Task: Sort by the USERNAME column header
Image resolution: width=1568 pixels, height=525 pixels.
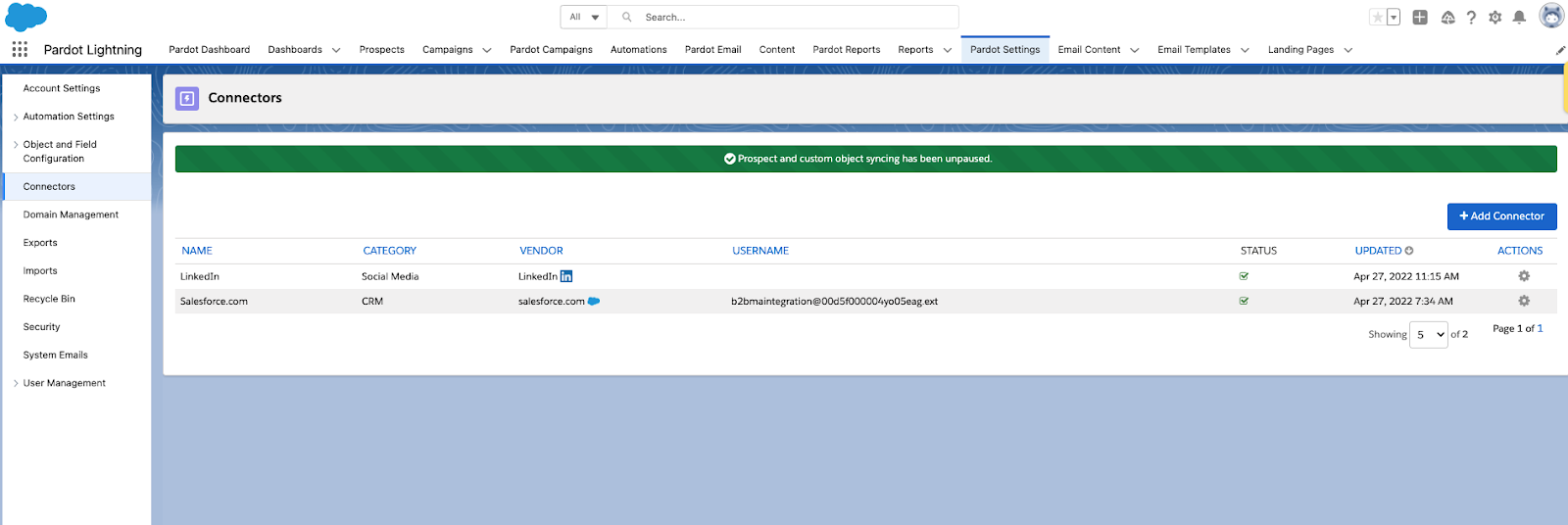Action: [760, 251]
